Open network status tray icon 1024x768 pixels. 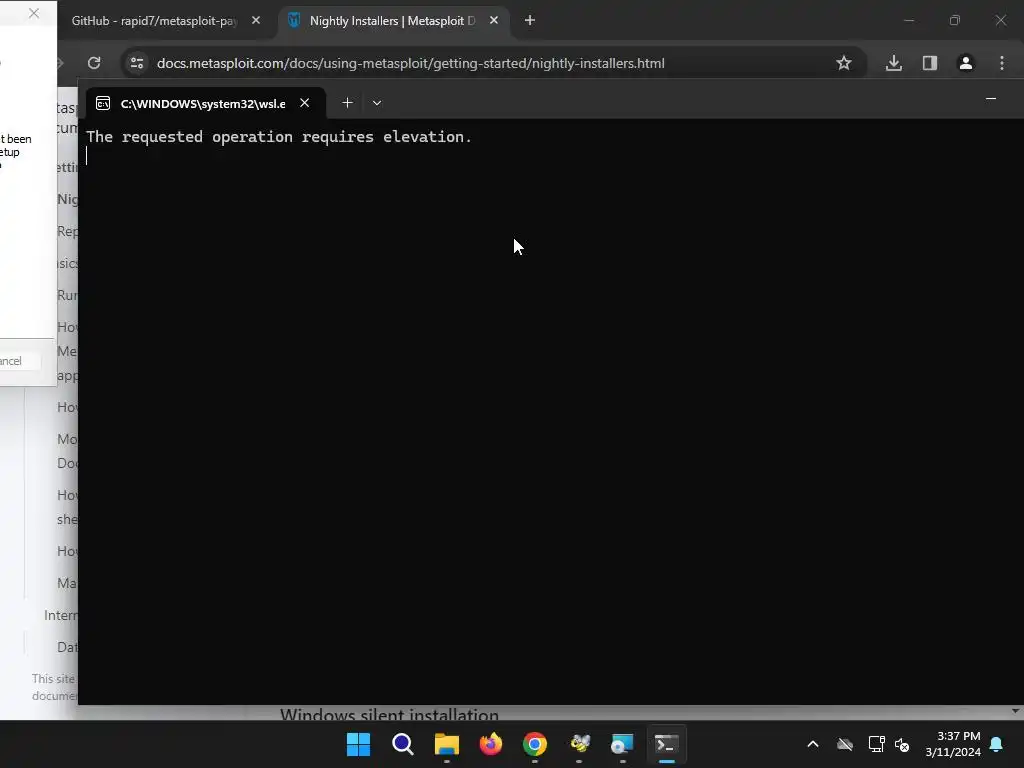pos(876,744)
